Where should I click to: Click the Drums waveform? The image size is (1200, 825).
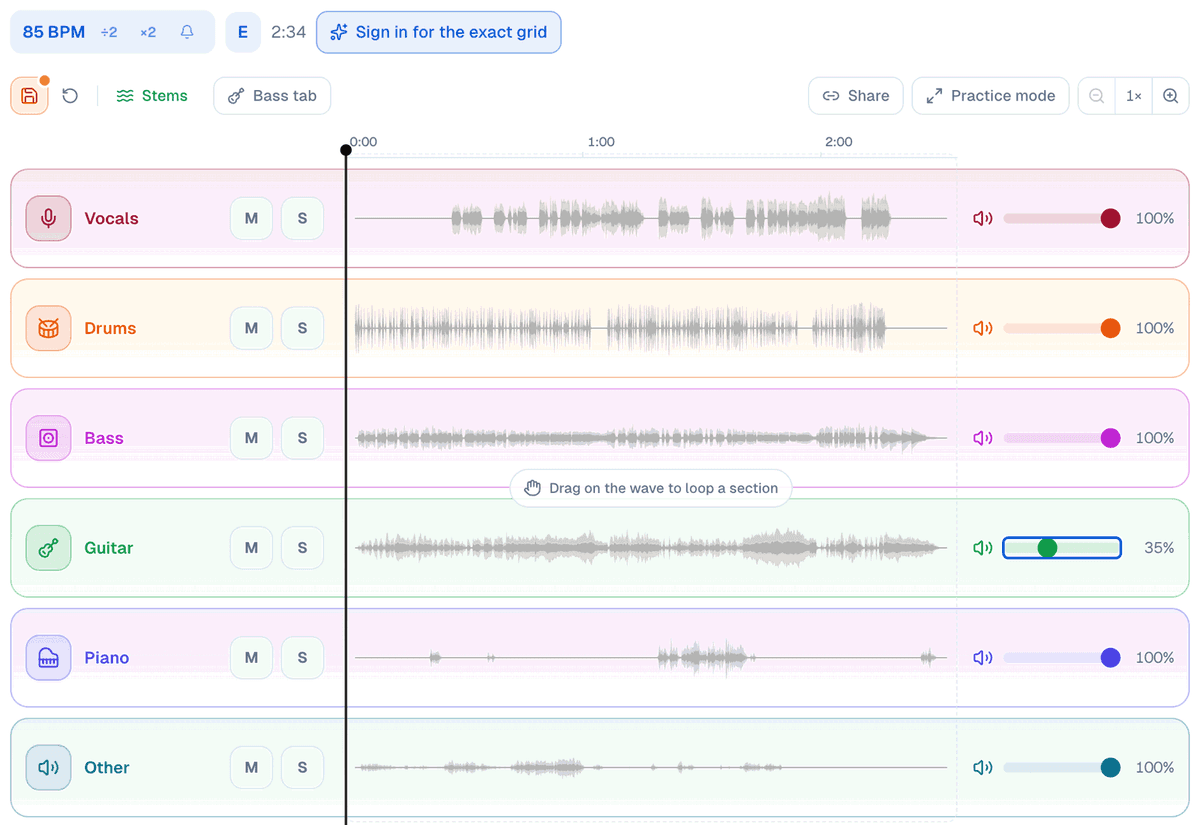651,328
